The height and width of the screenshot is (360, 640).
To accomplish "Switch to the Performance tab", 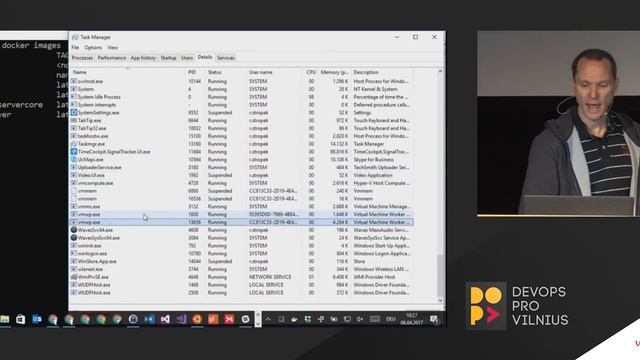I will [112, 58].
